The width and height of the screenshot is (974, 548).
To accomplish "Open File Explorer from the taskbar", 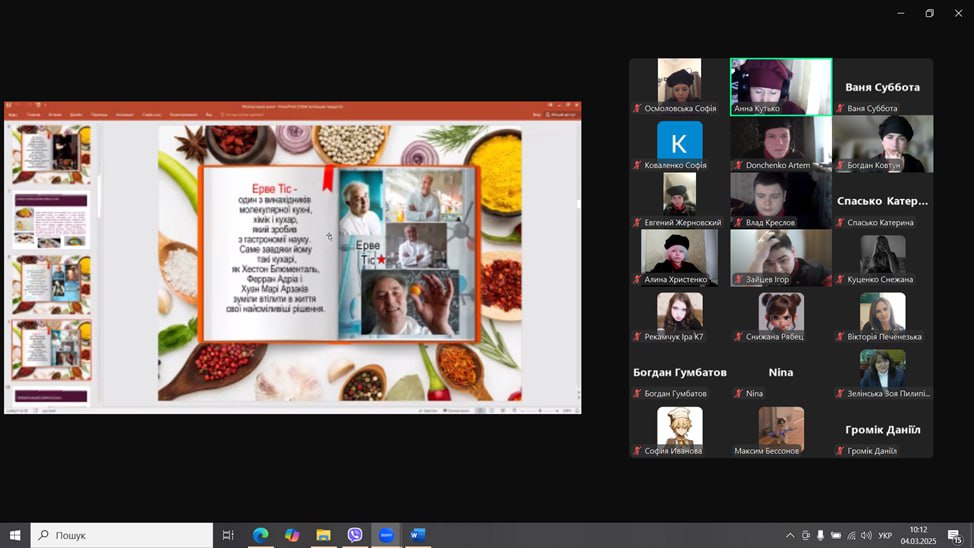I will (324, 535).
